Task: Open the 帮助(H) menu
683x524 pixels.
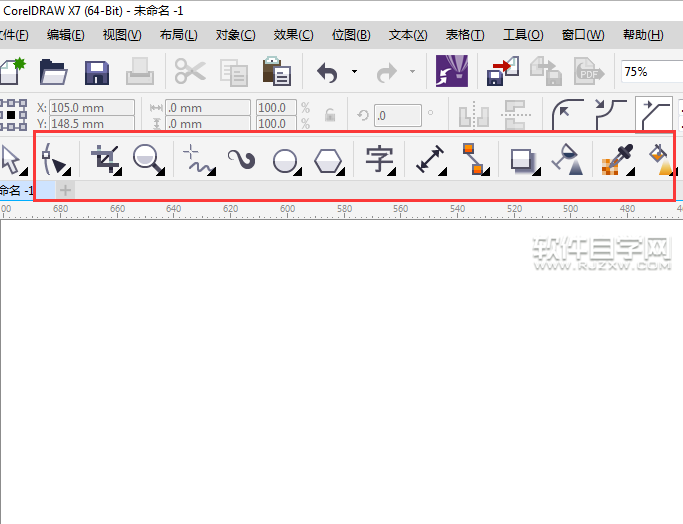Action: [643, 35]
